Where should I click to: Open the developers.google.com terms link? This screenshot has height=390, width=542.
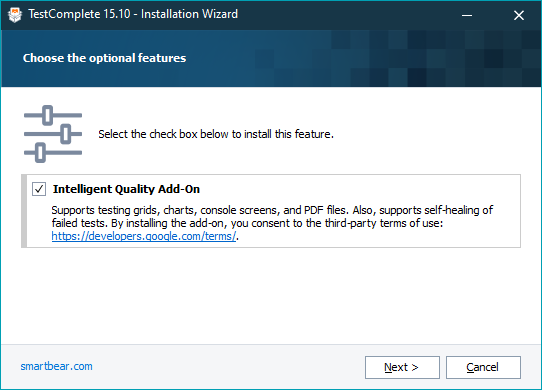(144, 236)
